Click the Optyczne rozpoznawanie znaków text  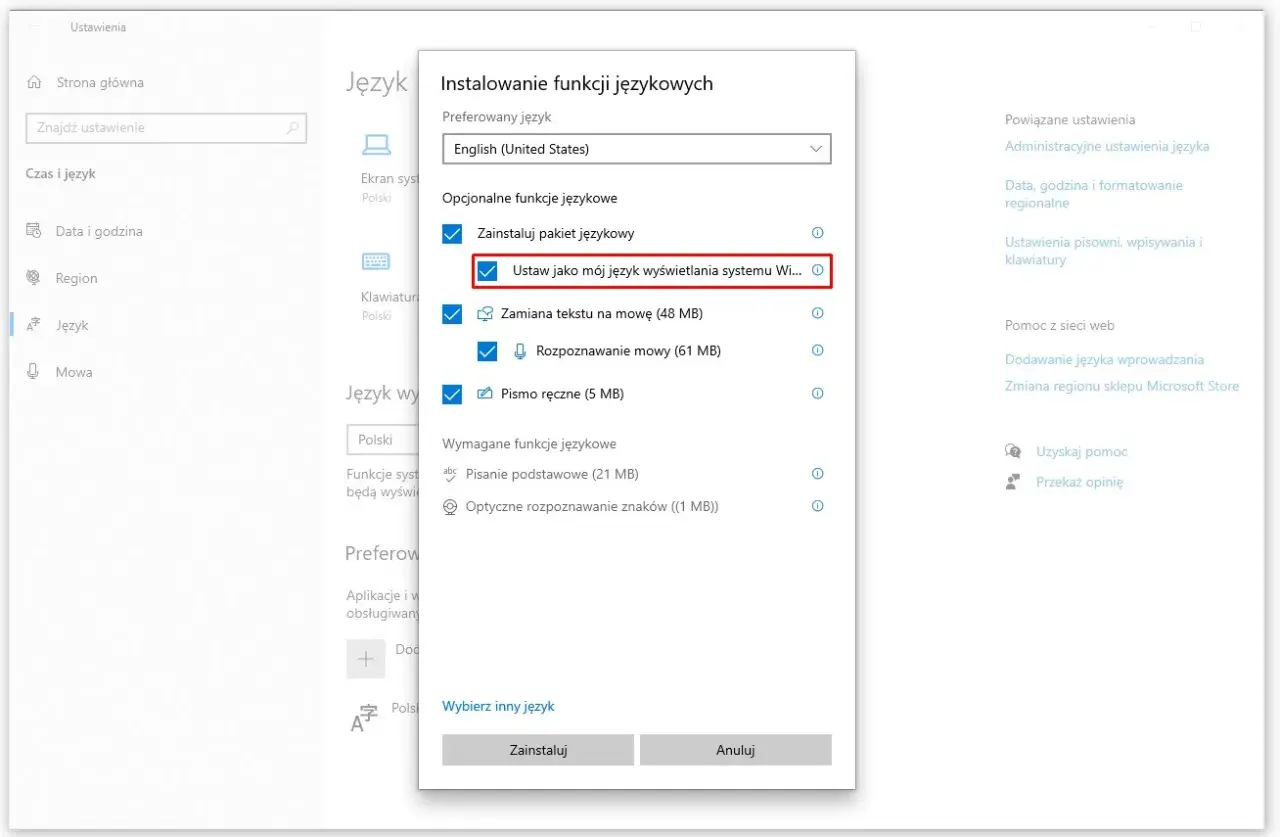(x=592, y=507)
